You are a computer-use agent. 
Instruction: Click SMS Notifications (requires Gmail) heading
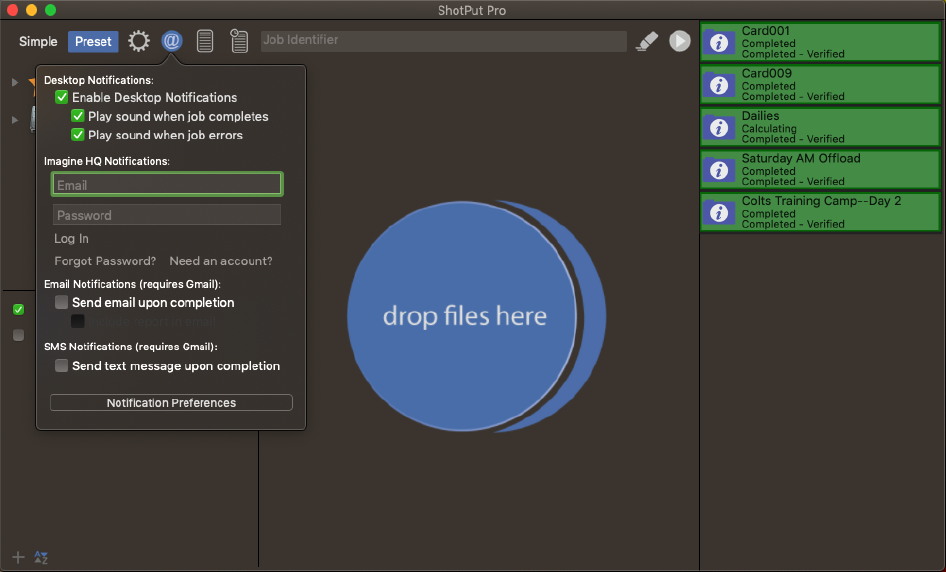131,346
